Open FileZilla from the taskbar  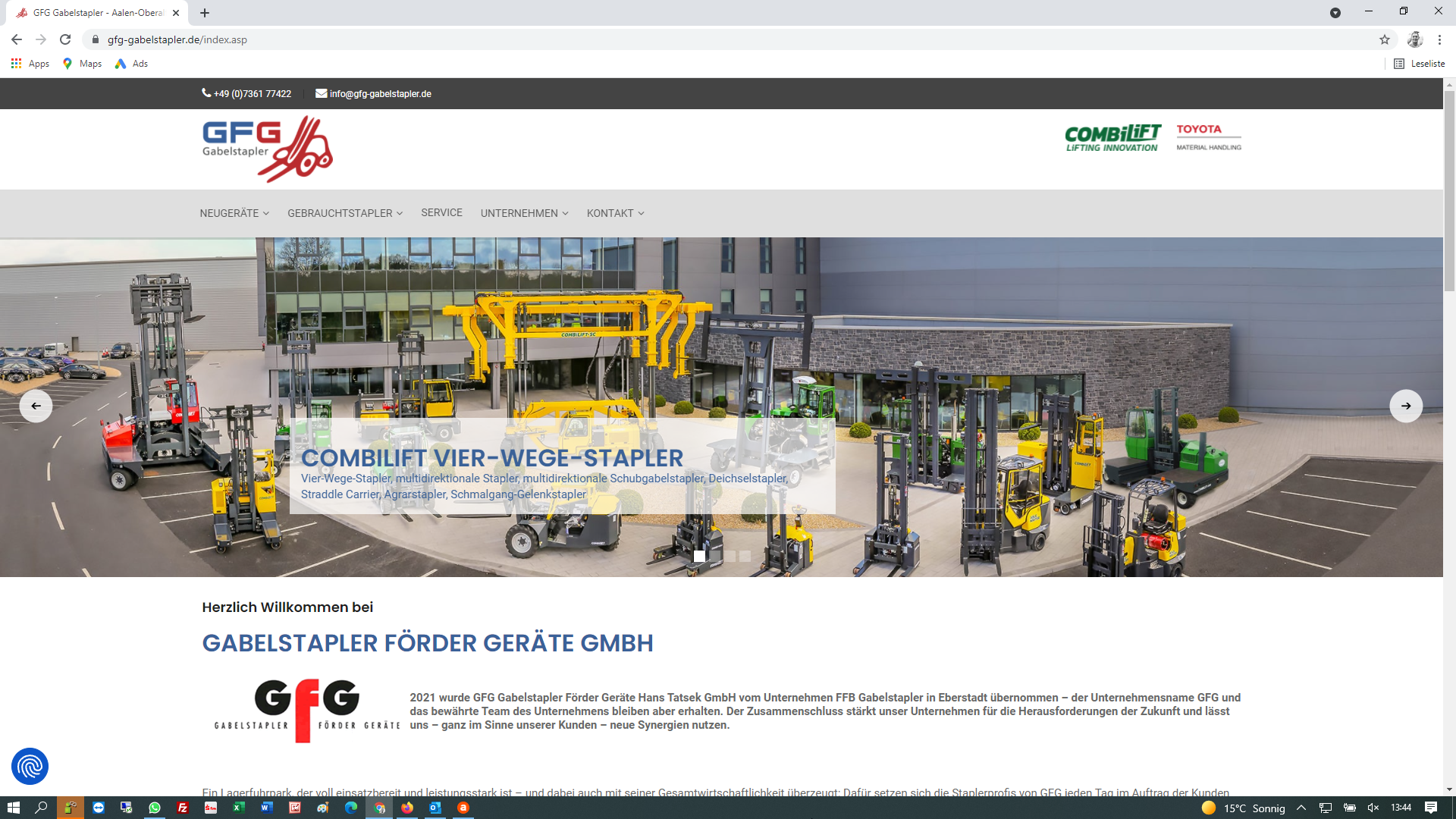182,808
